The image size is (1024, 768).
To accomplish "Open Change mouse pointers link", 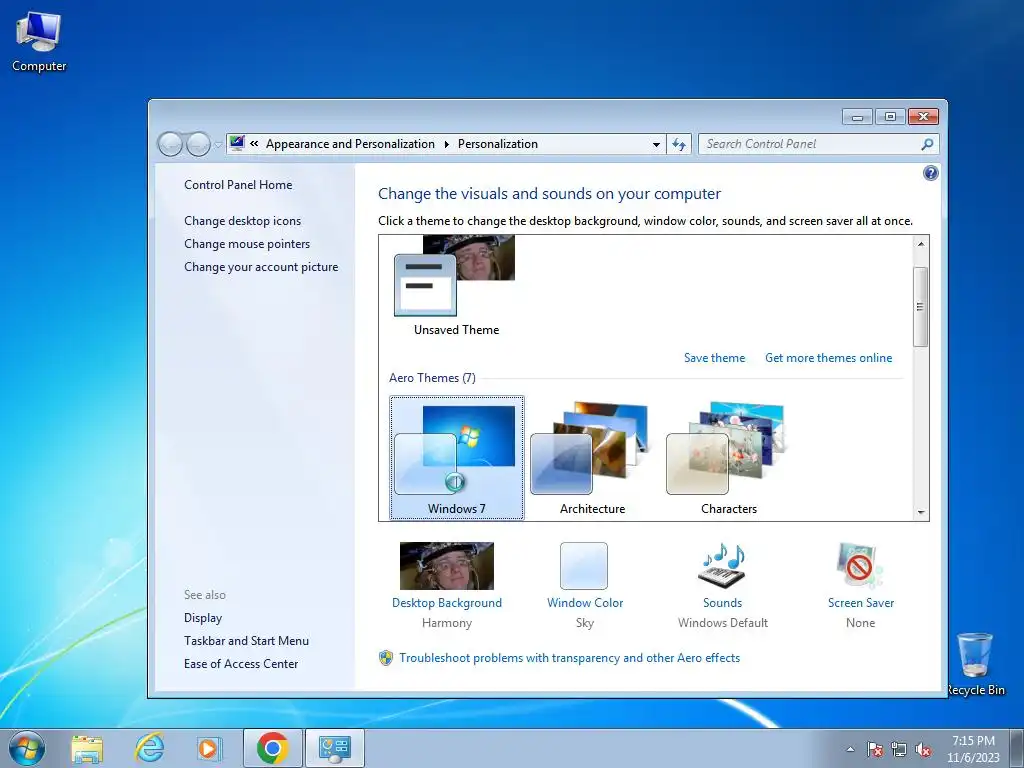I will (x=247, y=244).
